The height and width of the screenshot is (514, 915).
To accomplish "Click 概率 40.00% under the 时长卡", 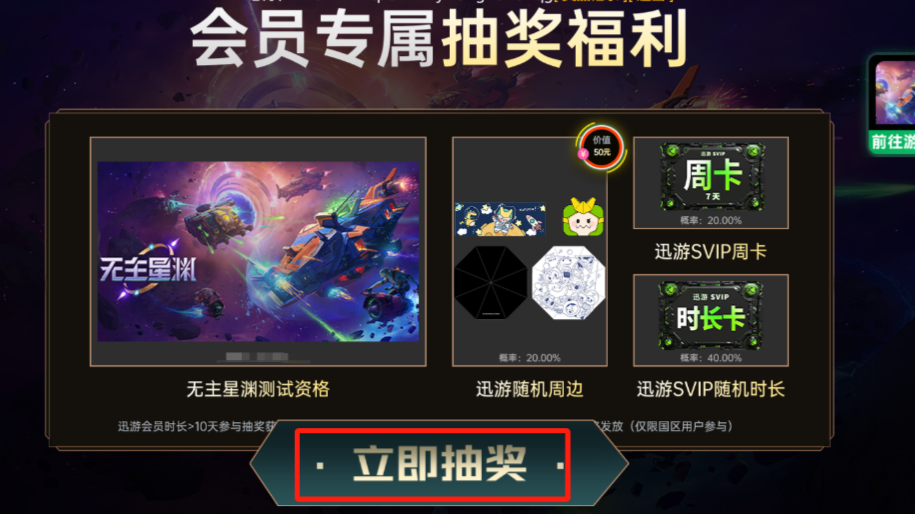I will 711,358.
